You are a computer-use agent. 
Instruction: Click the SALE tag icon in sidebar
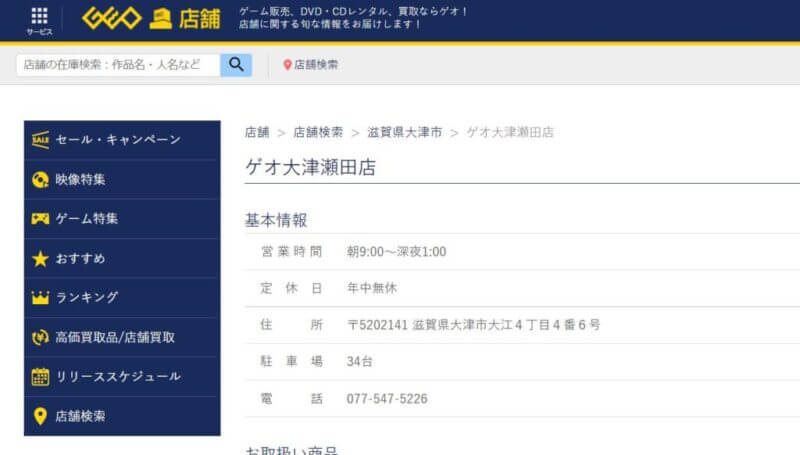[x=40, y=140]
